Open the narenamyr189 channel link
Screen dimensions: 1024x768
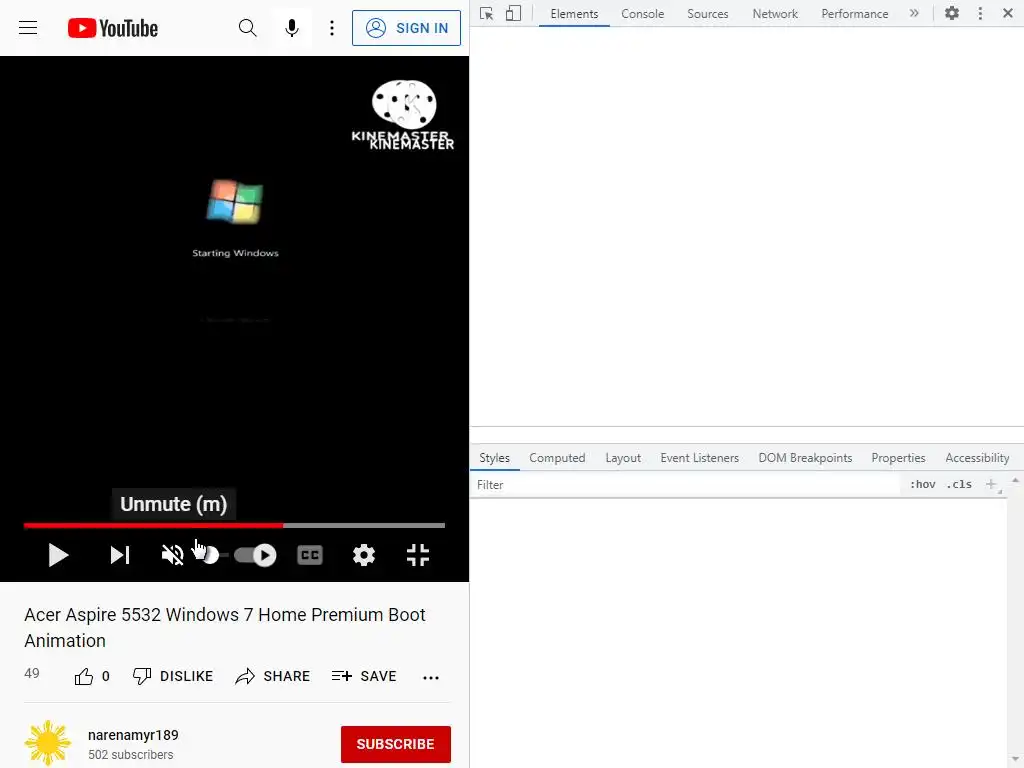point(133,735)
